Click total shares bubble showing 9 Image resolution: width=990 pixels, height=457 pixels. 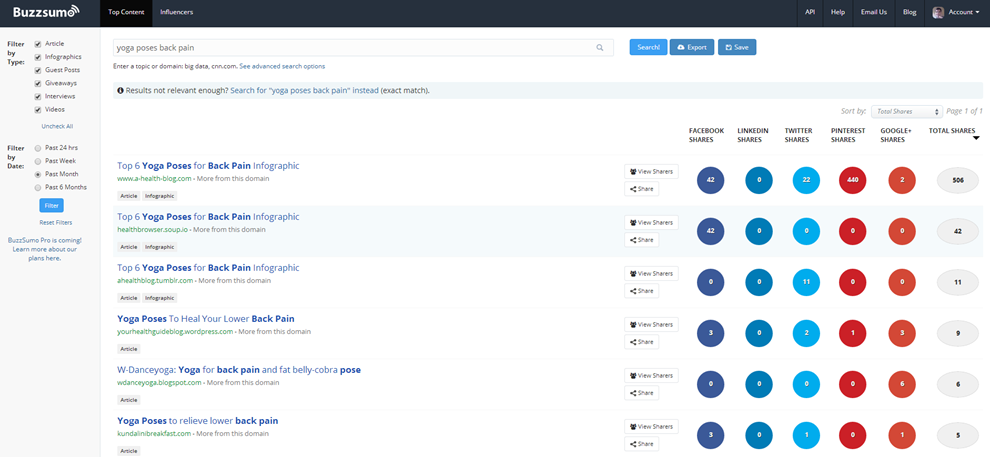[x=958, y=333]
